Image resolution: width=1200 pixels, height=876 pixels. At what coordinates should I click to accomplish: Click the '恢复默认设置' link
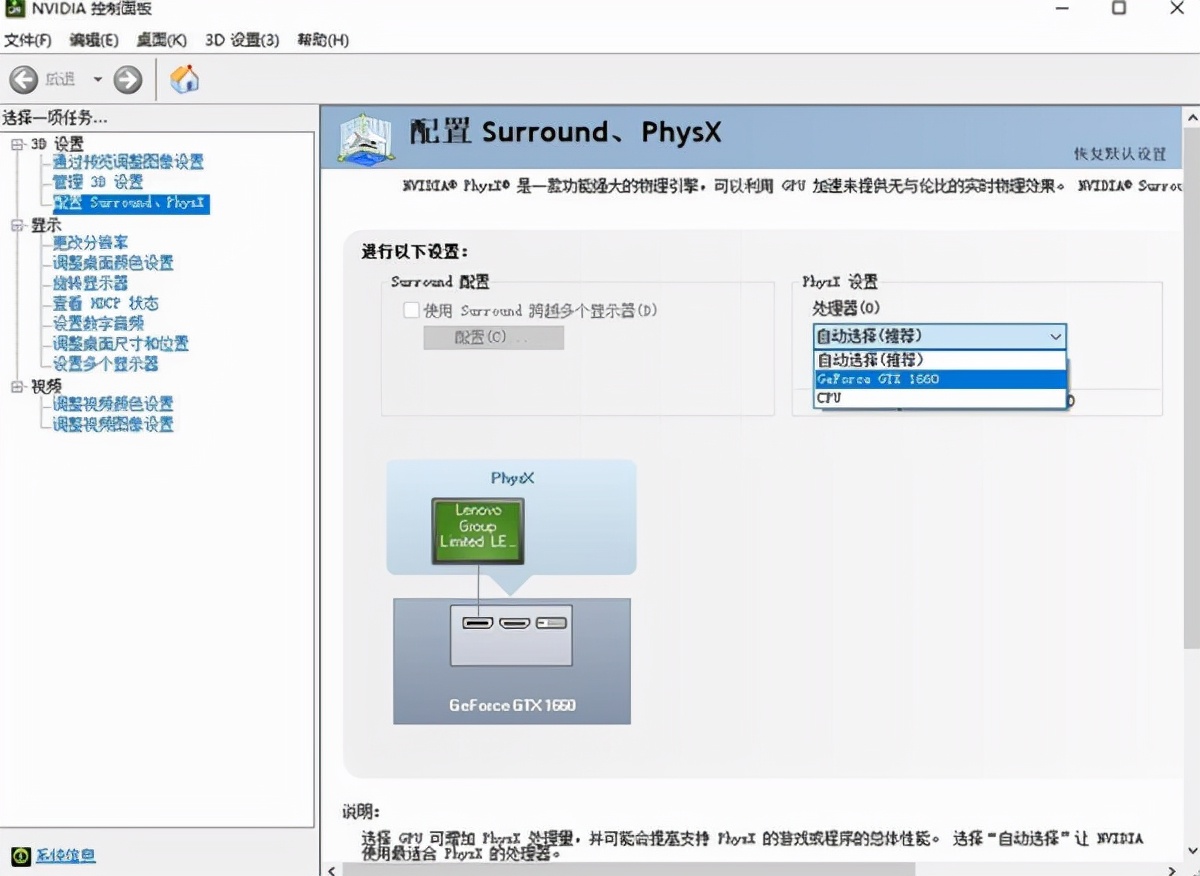(x=1118, y=153)
